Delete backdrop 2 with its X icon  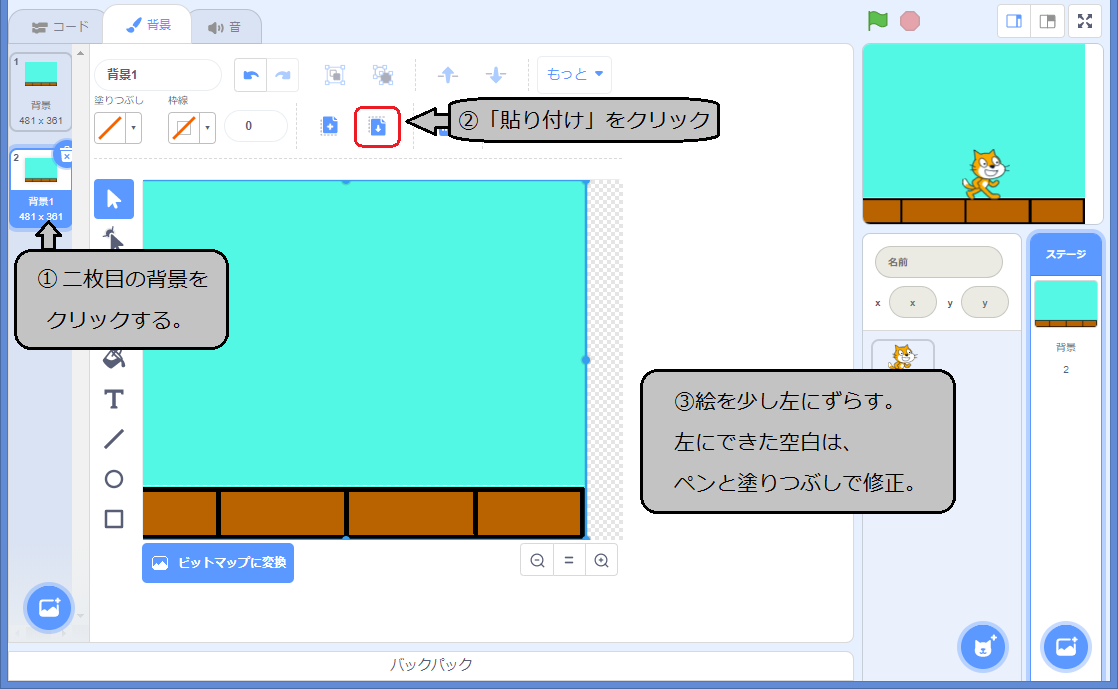pyautogui.click(x=66, y=155)
